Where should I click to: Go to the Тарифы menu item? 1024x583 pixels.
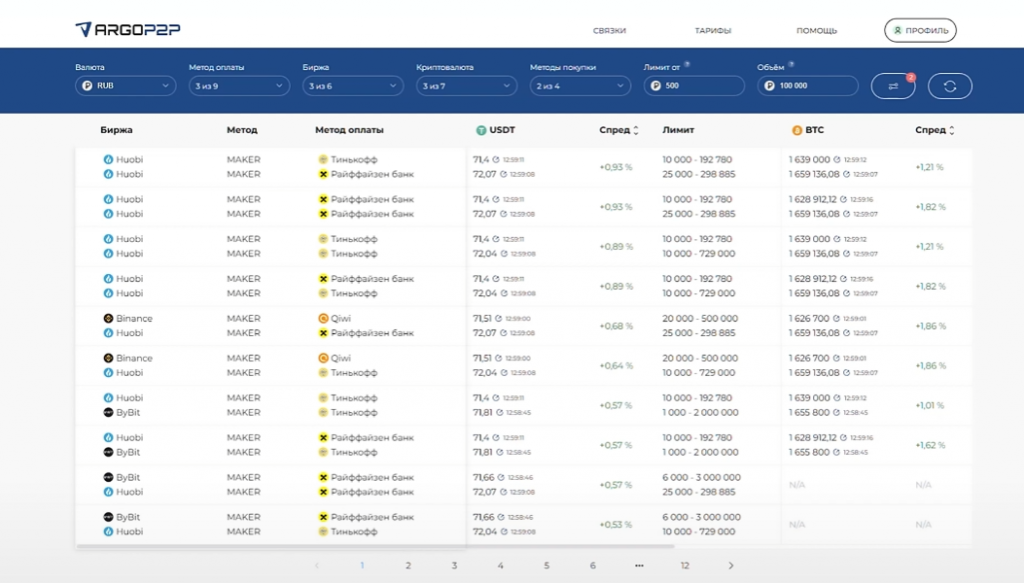(x=711, y=31)
